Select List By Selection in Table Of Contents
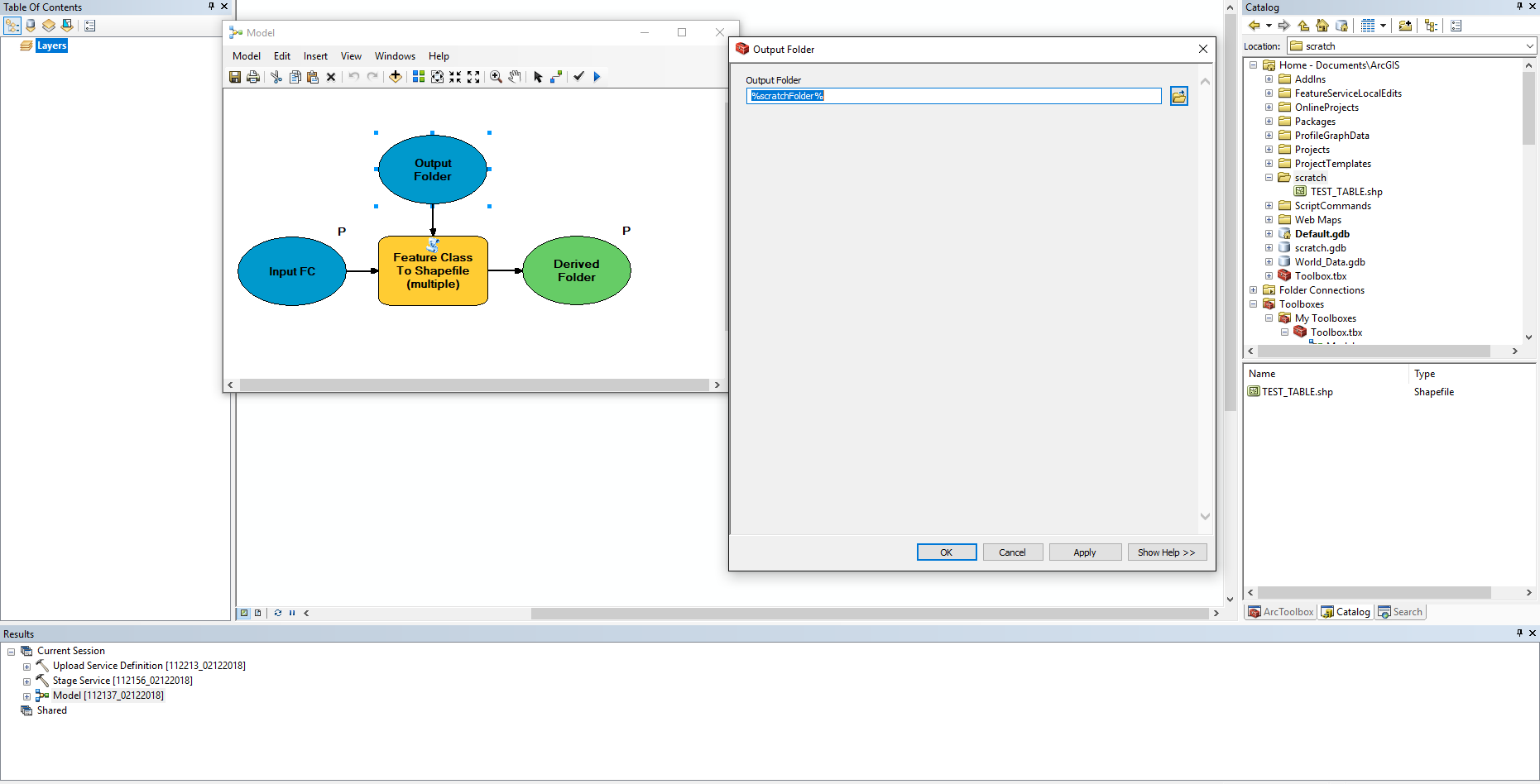The width and height of the screenshot is (1540, 784). pos(67,26)
